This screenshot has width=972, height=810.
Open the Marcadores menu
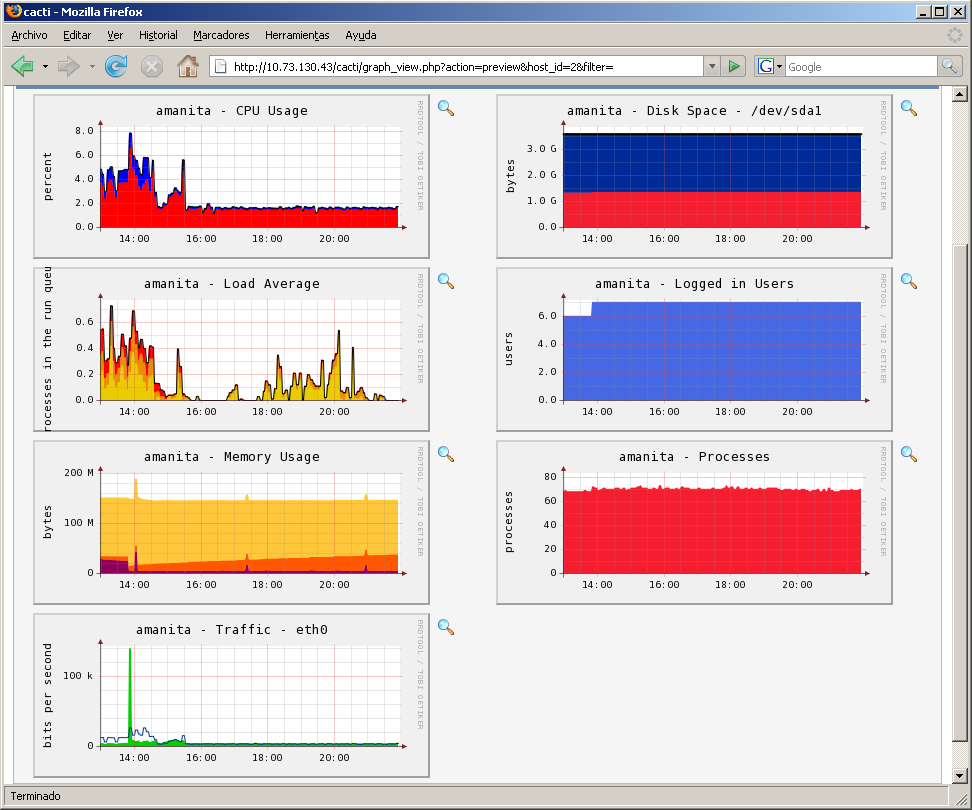(221, 35)
